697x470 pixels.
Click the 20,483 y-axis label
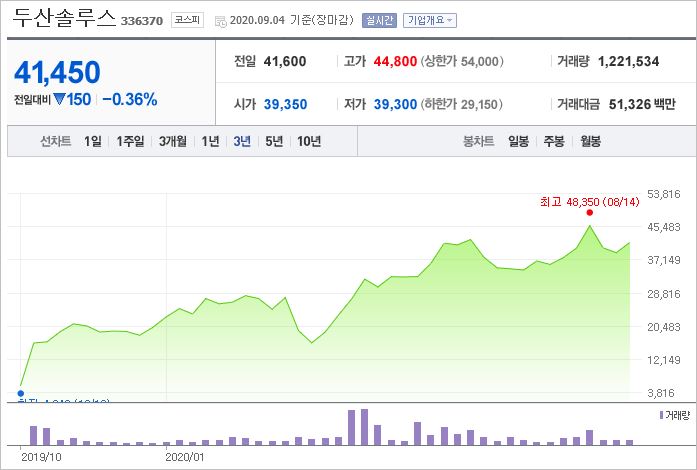tap(664, 327)
